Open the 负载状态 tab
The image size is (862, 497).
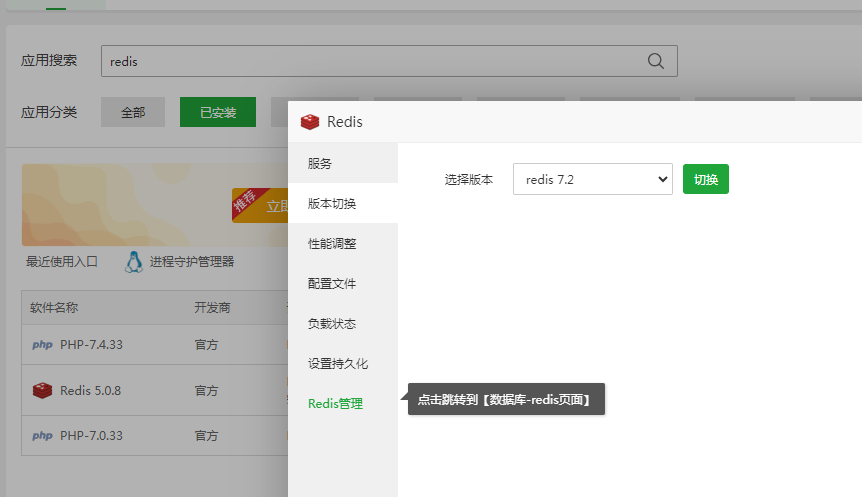click(x=343, y=324)
